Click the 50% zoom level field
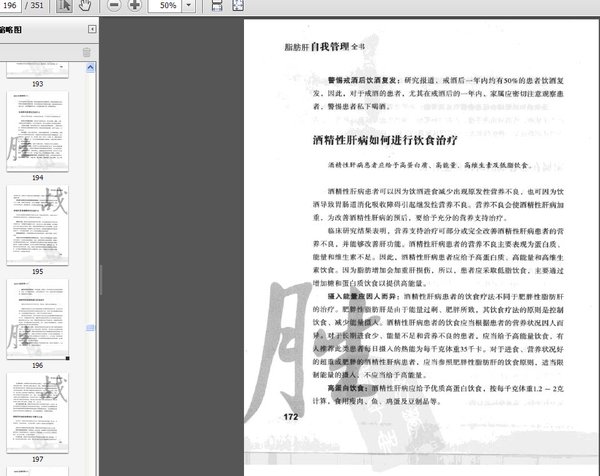The width and height of the screenshot is (600, 476). click(165, 6)
